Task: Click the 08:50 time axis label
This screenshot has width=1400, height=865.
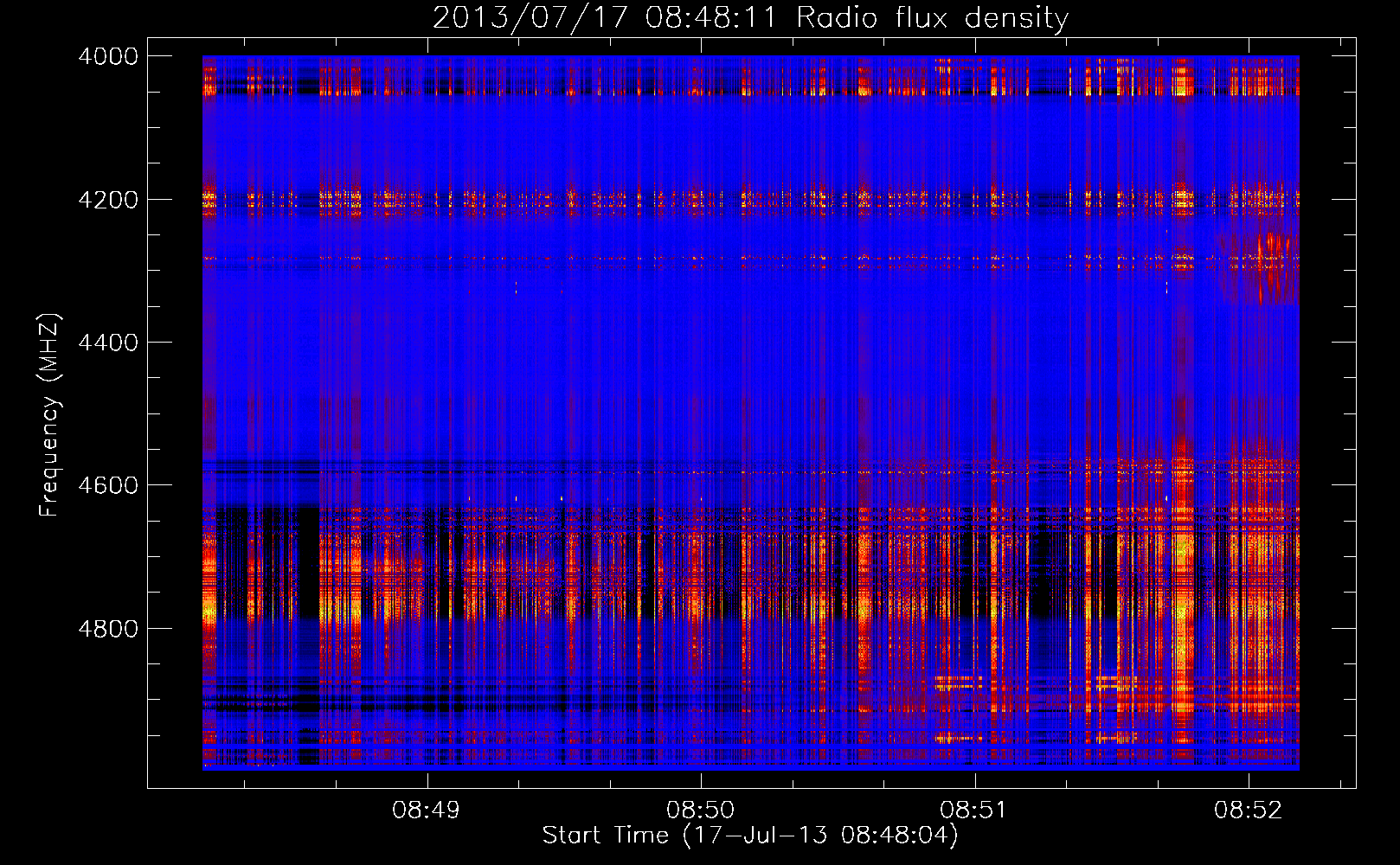Action: pyautogui.click(x=700, y=811)
